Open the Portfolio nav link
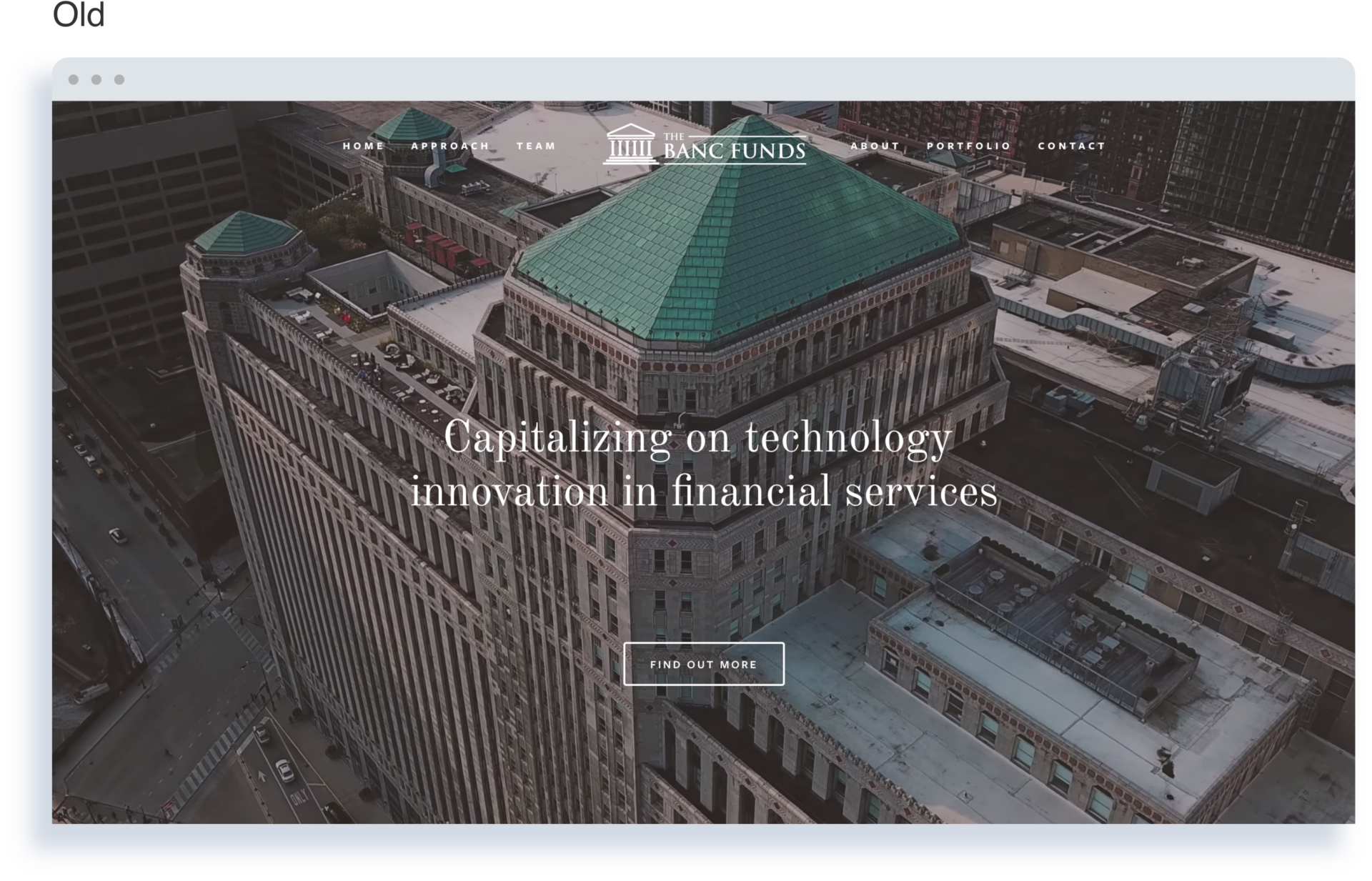Image resolution: width=1372 pixels, height=881 pixels. (969, 146)
